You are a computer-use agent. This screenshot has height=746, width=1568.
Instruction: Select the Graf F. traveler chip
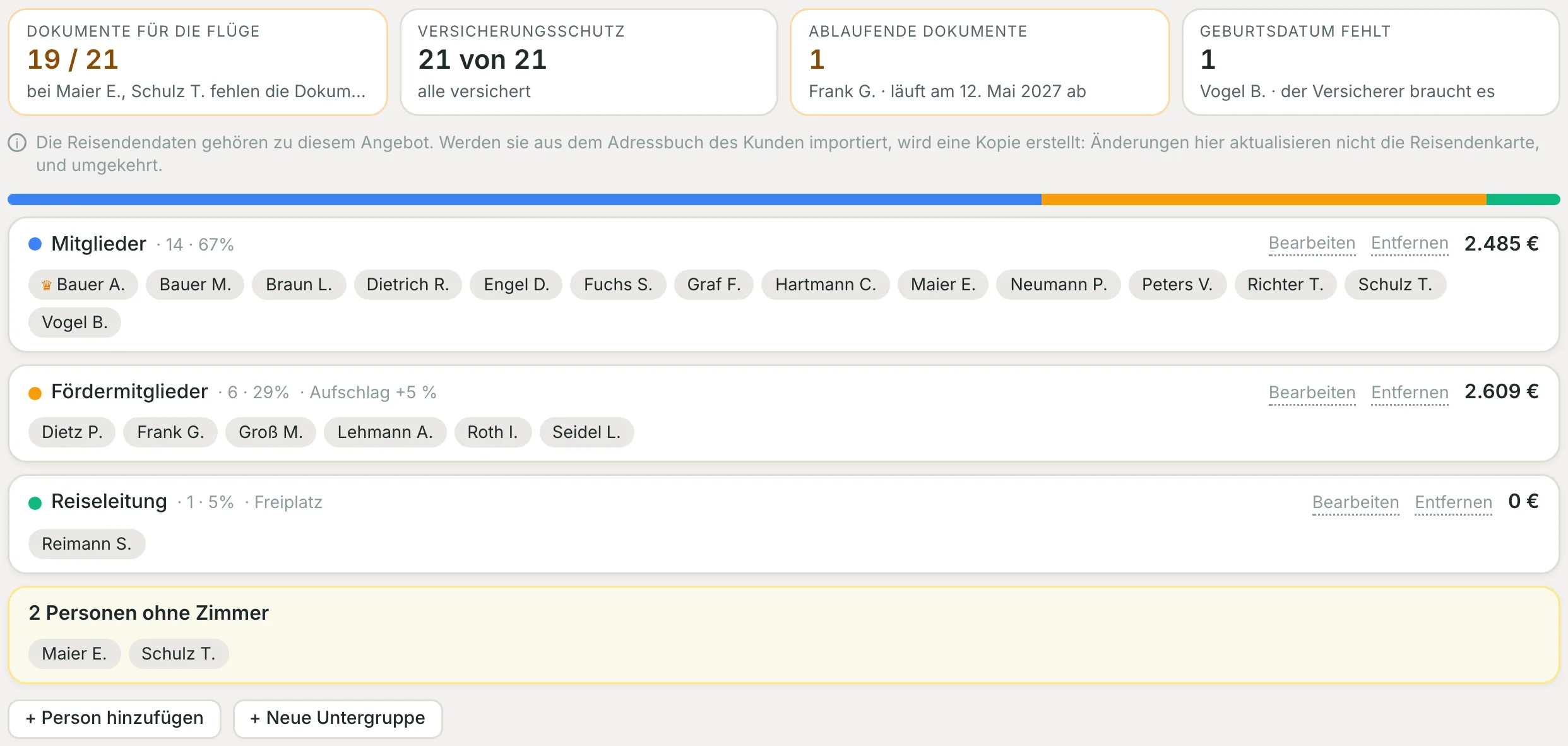pos(714,285)
